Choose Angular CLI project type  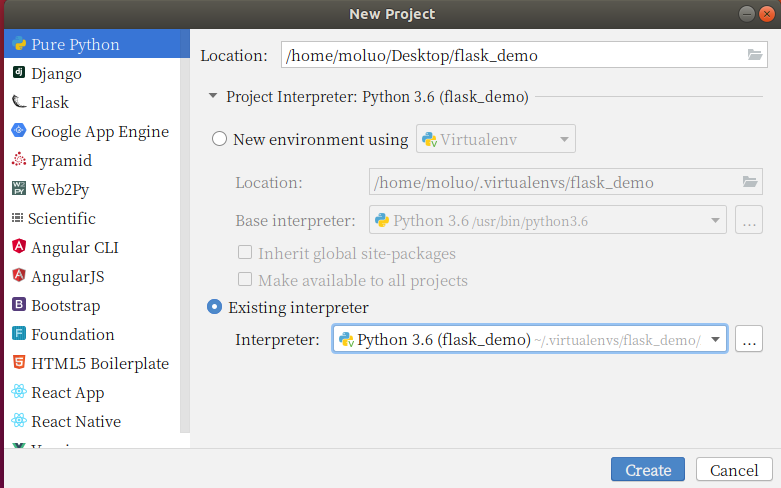[x=92, y=246]
